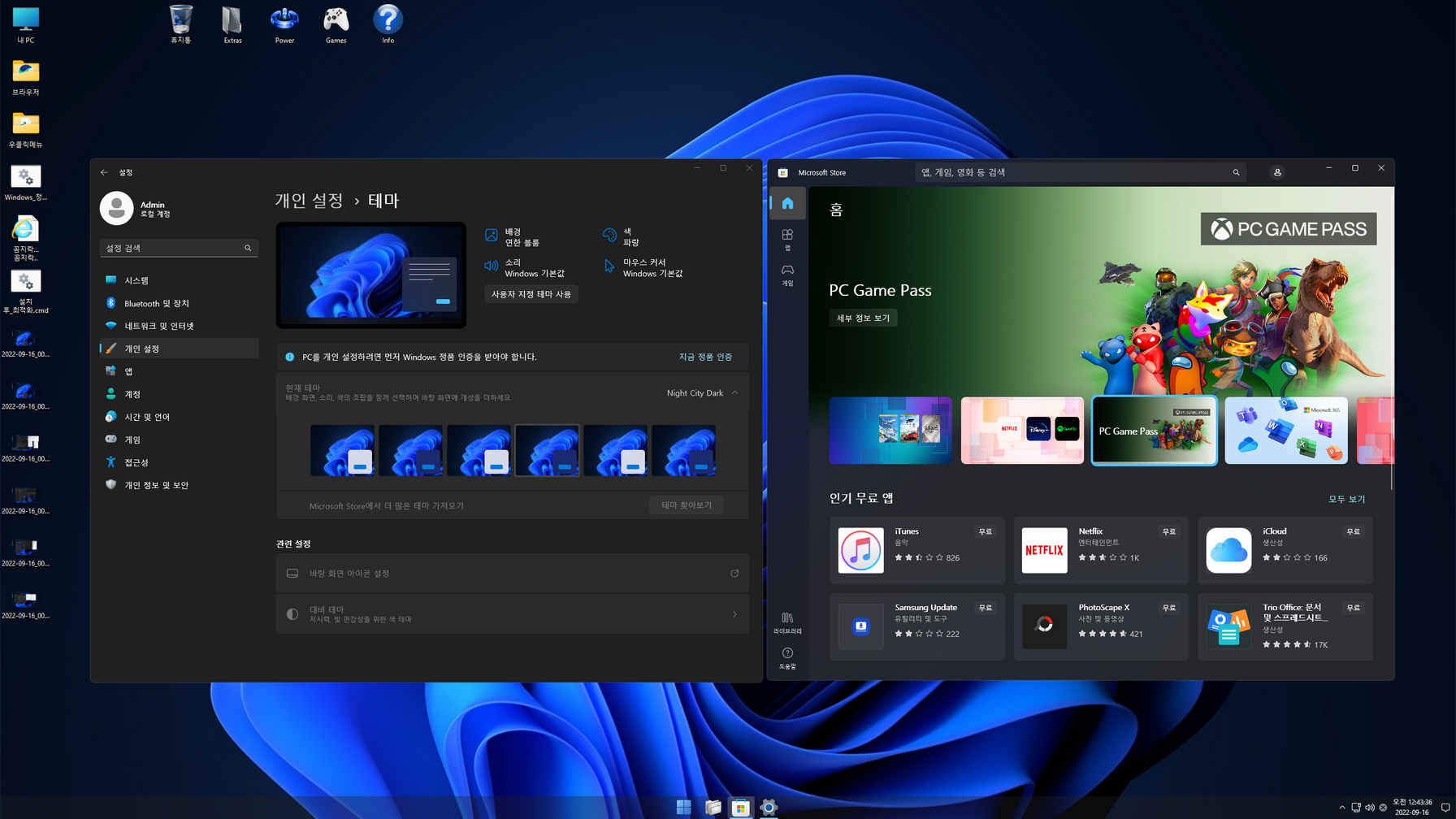The height and width of the screenshot is (819, 1456).
Task: Click the volume icon in system tray
Action: click(1370, 807)
